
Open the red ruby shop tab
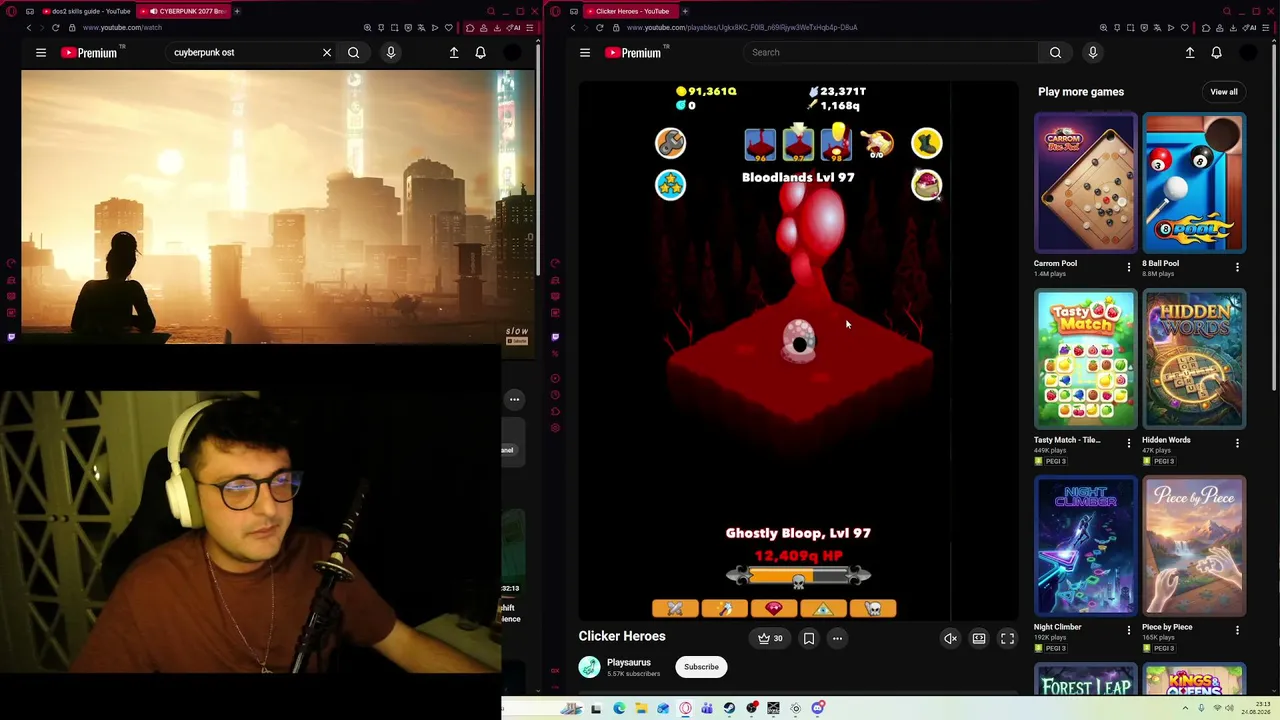pyautogui.click(x=774, y=608)
